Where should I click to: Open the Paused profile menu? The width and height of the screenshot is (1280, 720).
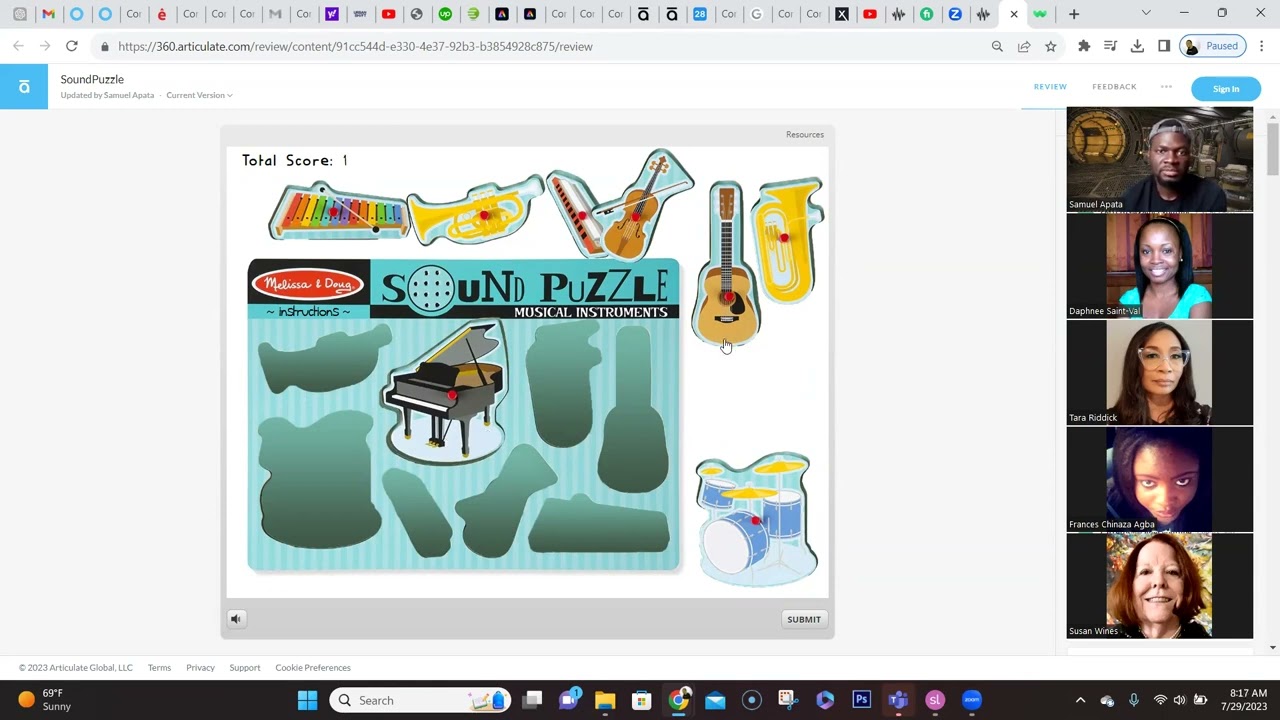[x=1214, y=46]
